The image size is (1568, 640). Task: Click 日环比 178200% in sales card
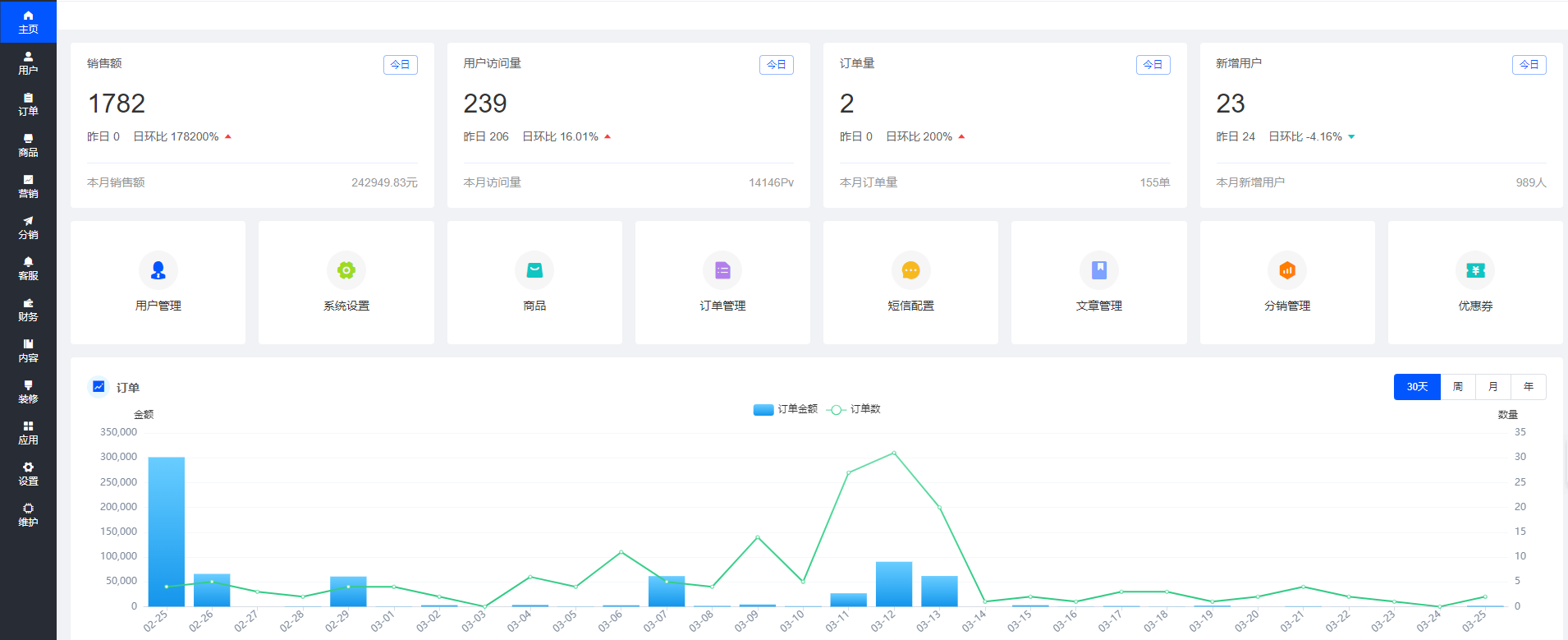coord(176,136)
